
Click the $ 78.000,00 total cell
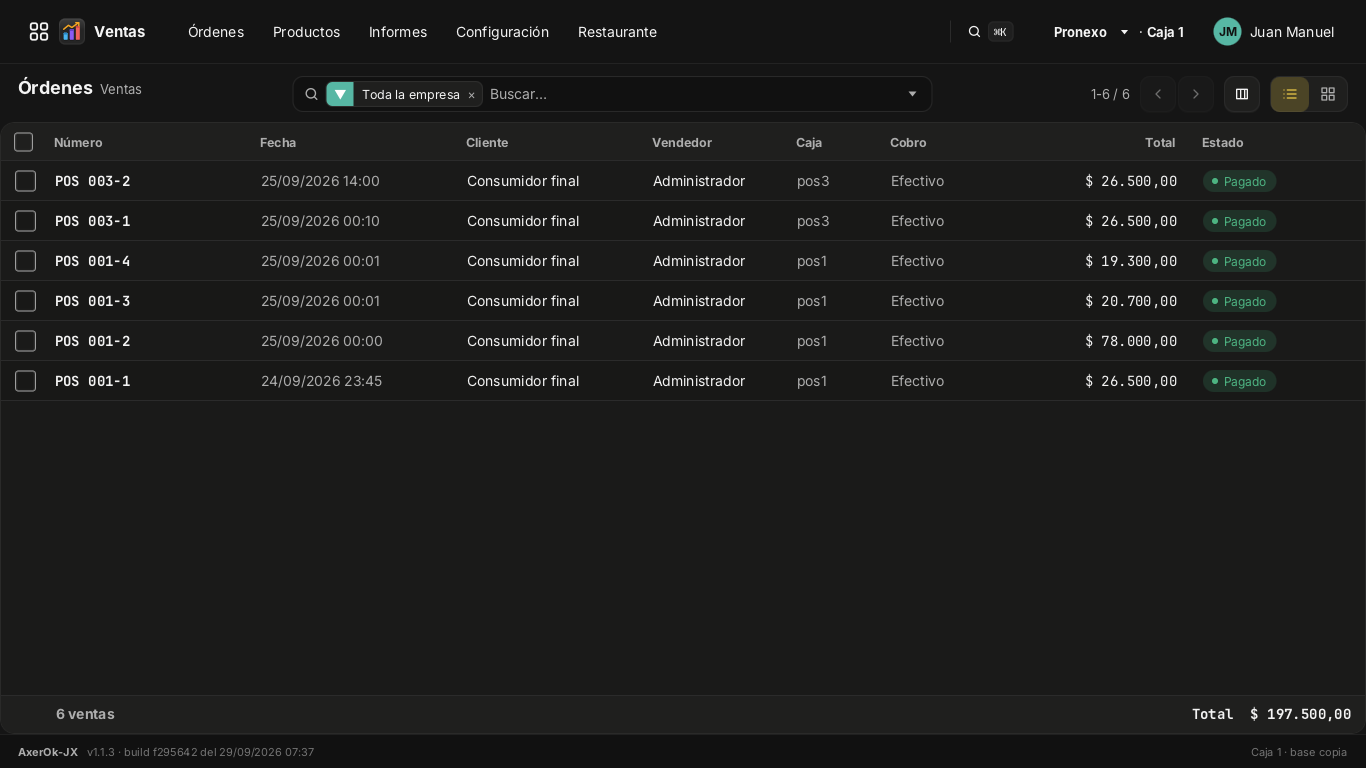[x=1131, y=341]
